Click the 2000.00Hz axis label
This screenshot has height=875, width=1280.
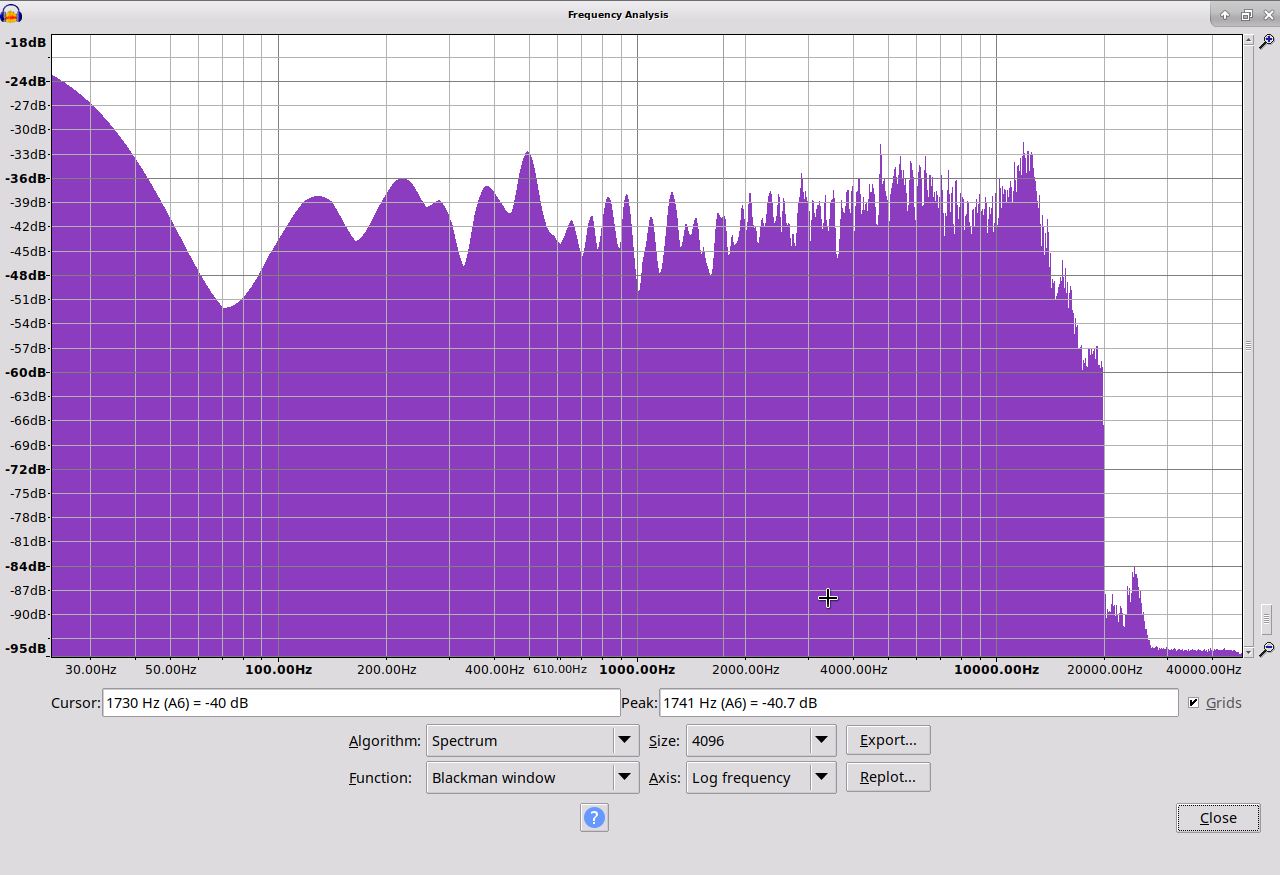point(745,670)
